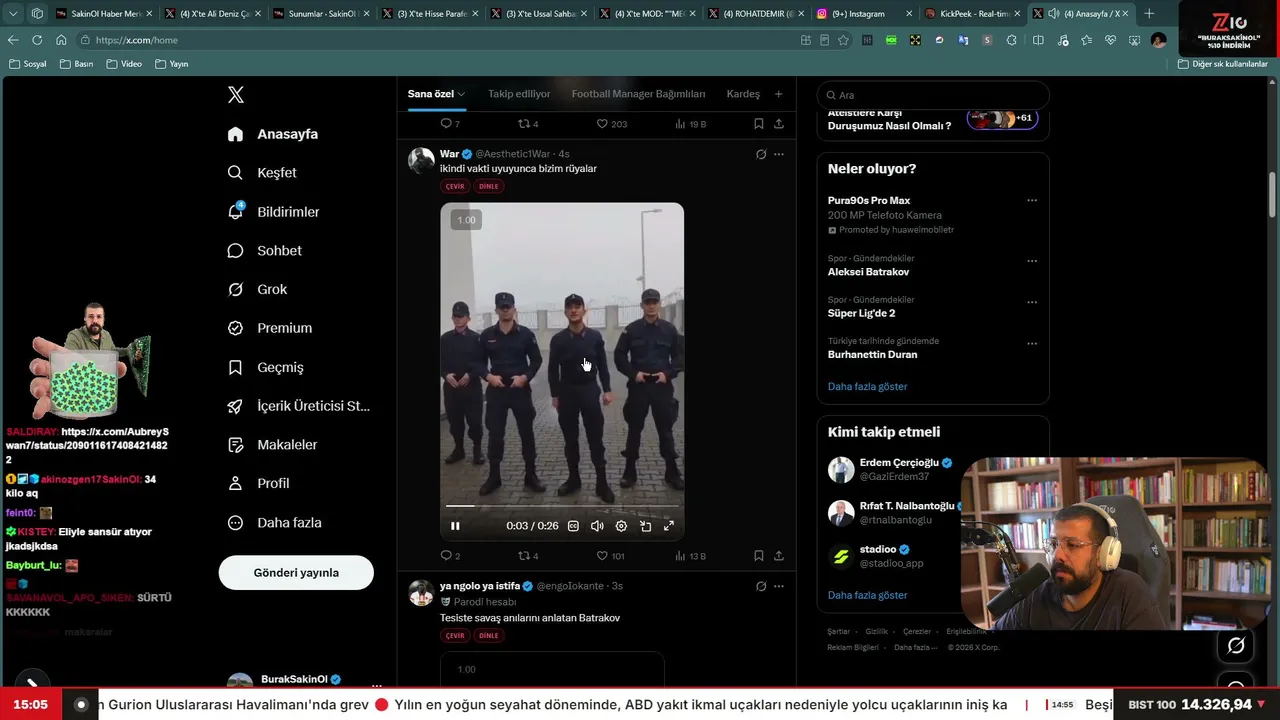The image size is (1280, 720).
Task: Switch to the Takip ediliyor tab
Action: tap(519, 94)
